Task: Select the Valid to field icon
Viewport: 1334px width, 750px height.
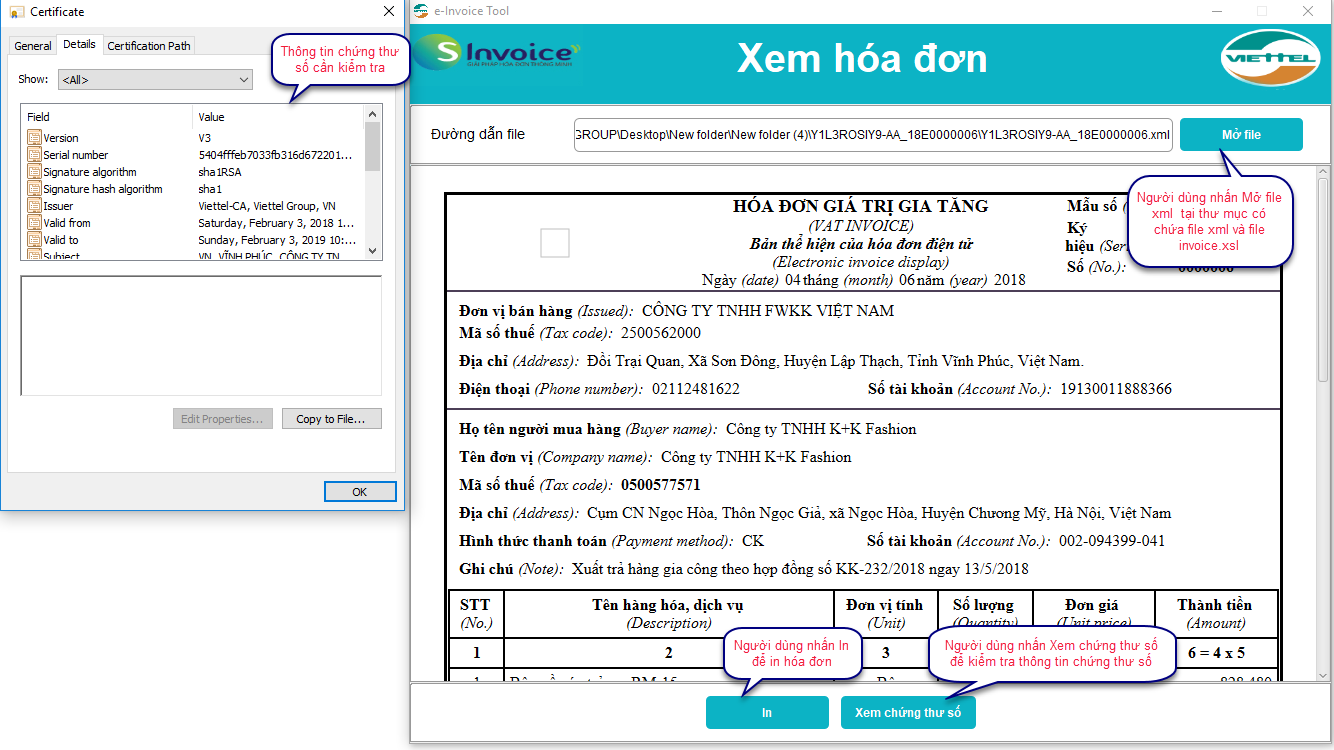Action: [x=34, y=240]
